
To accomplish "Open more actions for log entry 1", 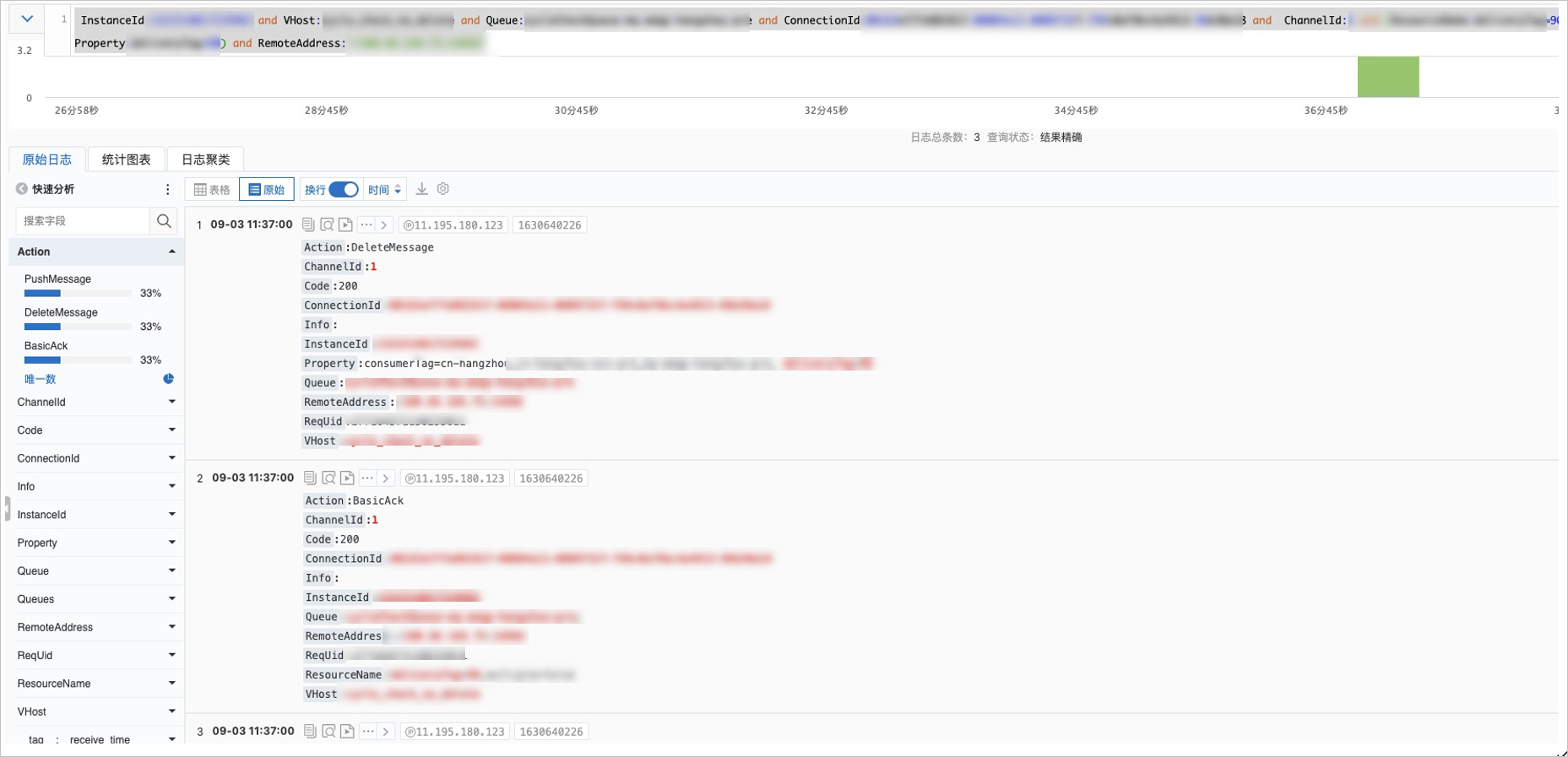I will [366, 224].
